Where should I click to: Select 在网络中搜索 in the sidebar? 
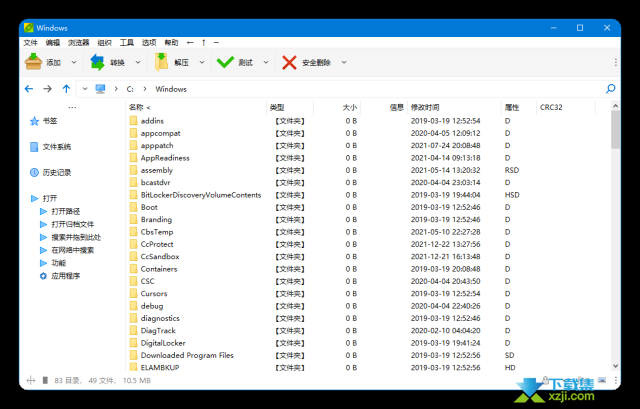point(73,250)
